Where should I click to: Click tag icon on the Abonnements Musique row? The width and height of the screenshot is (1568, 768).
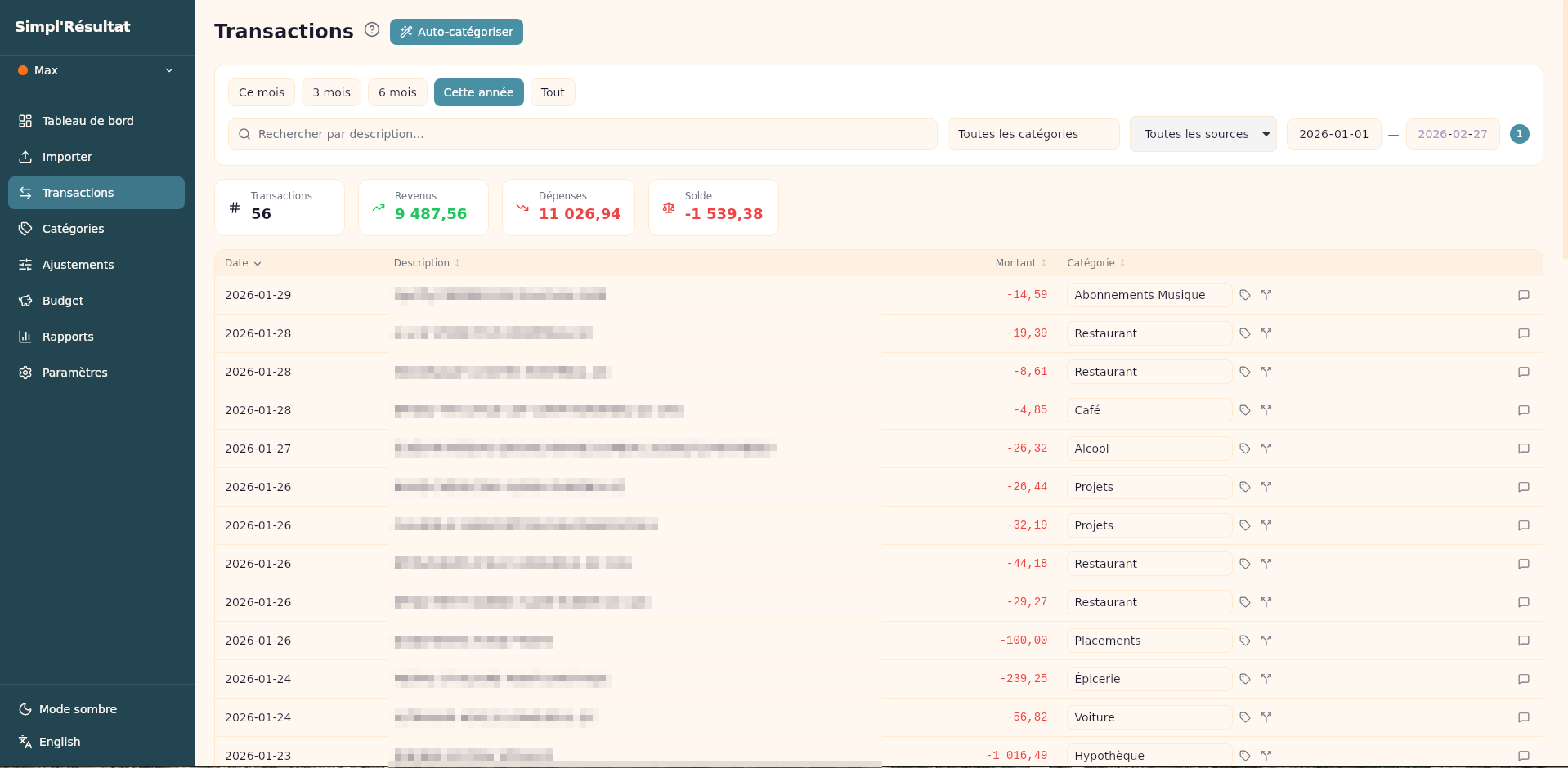coord(1244,295)
